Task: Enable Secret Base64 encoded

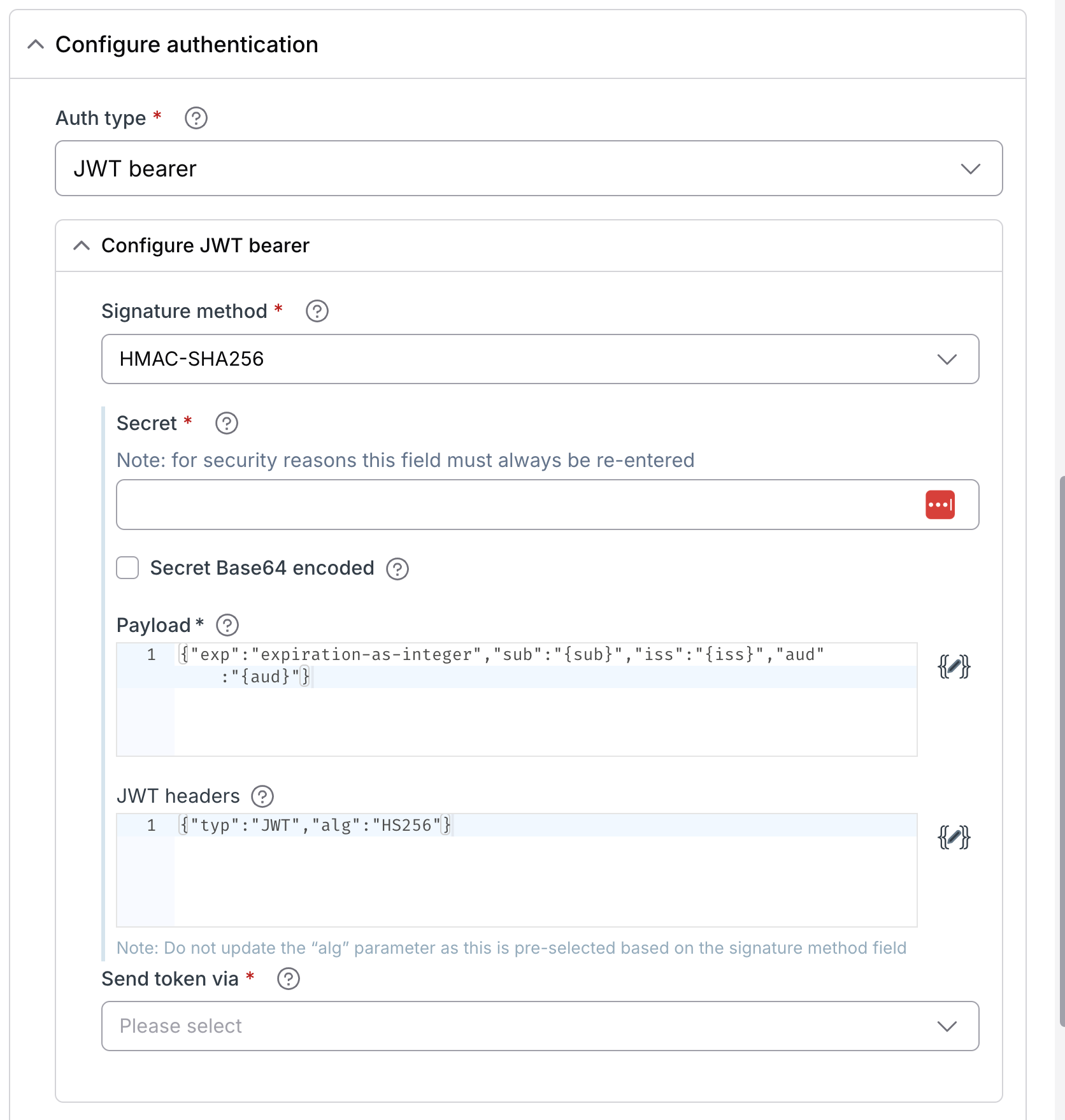Action: point(127,568)
